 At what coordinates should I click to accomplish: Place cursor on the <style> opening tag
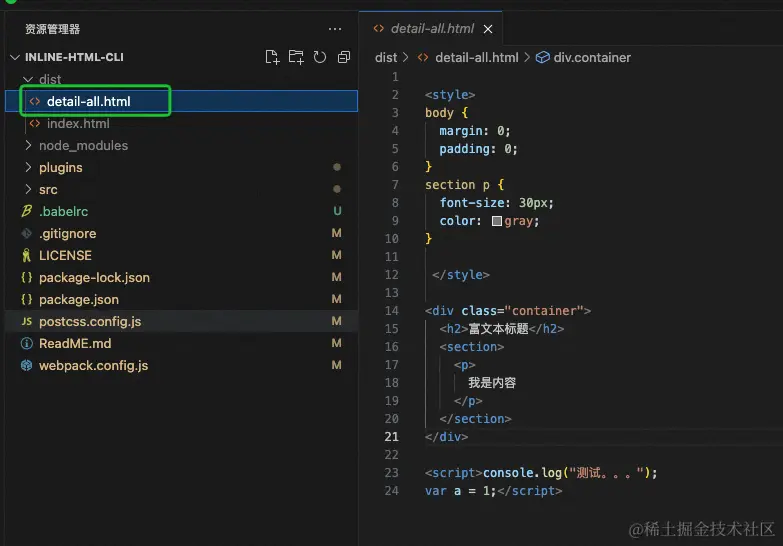(450, 94)
